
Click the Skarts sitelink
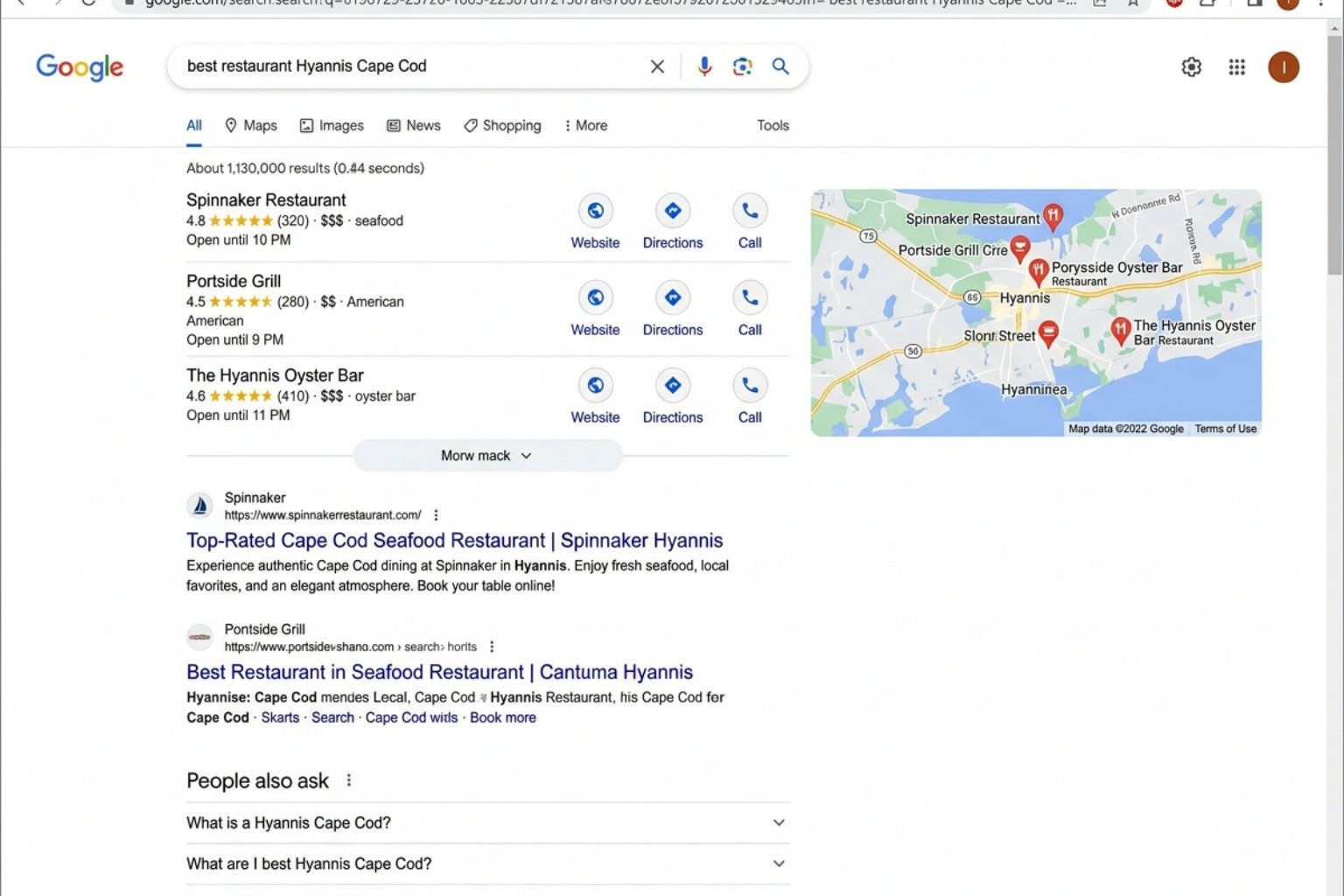280,717
